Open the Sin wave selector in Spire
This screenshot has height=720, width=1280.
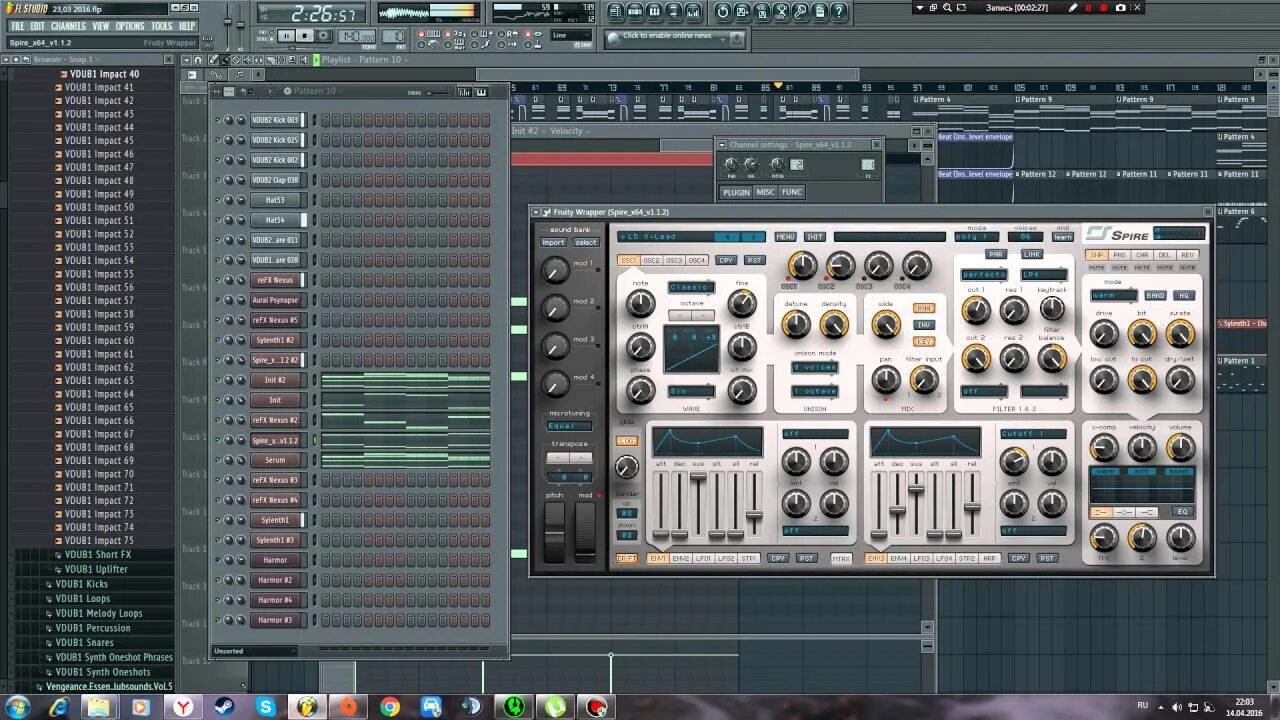pos(692,392)
